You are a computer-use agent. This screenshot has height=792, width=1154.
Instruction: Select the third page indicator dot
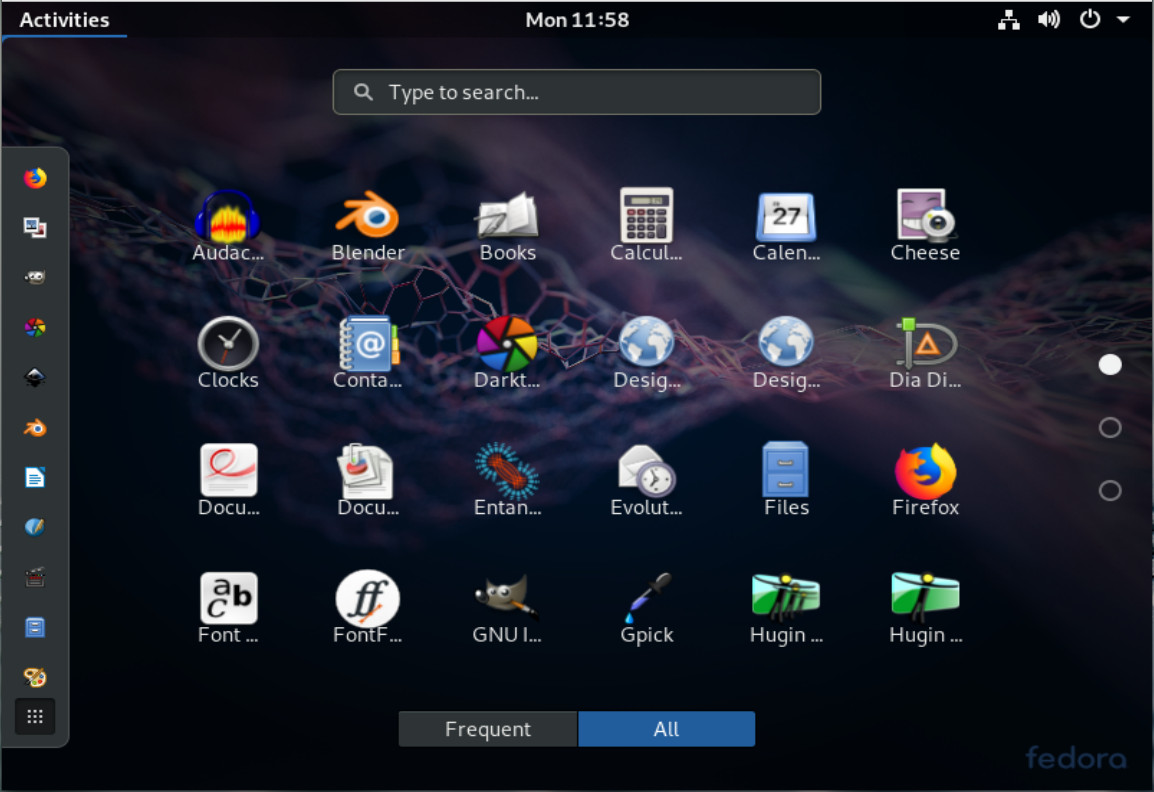click(x=1110, y=490)
